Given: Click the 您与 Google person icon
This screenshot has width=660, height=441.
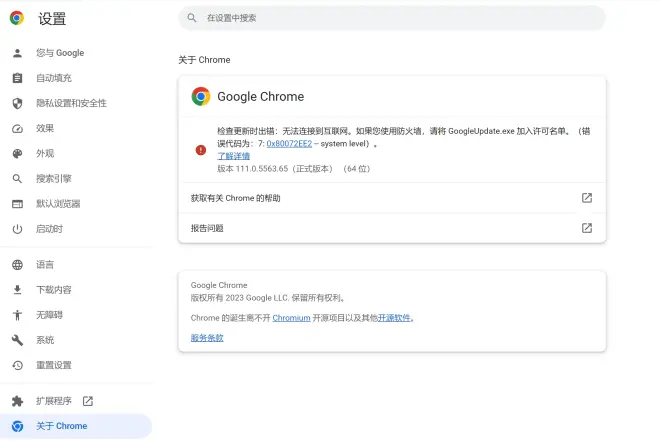Looking at the screenshot, I should click(17, 53).
